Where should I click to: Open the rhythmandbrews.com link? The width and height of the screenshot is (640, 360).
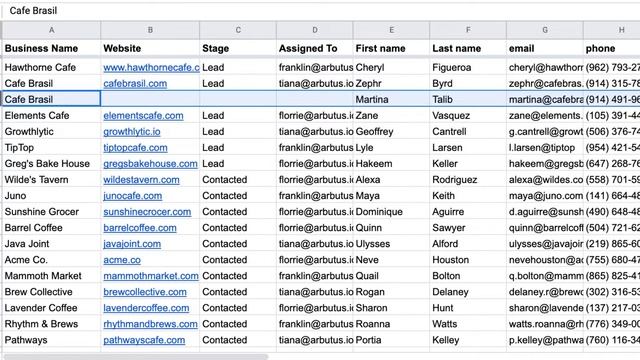click(150, 324)
